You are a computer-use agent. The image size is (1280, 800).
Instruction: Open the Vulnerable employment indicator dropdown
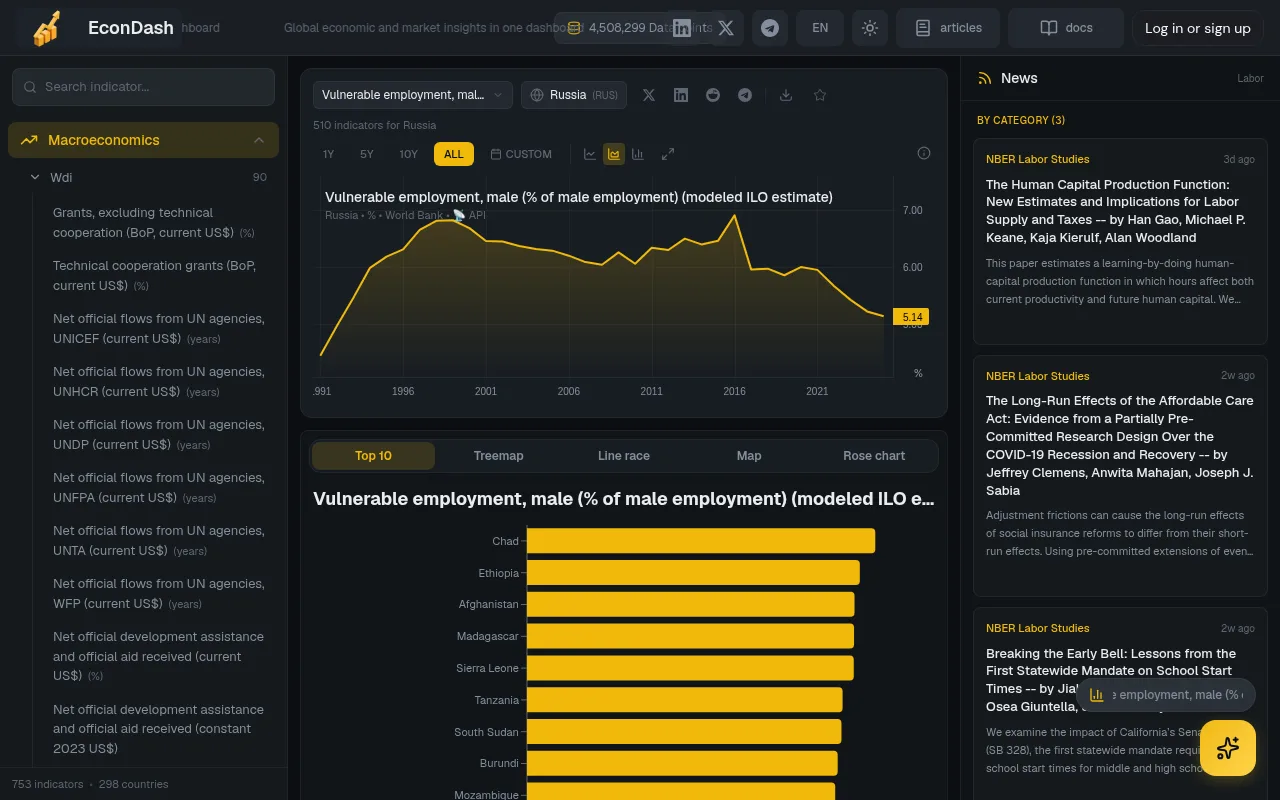click(413, 95)
